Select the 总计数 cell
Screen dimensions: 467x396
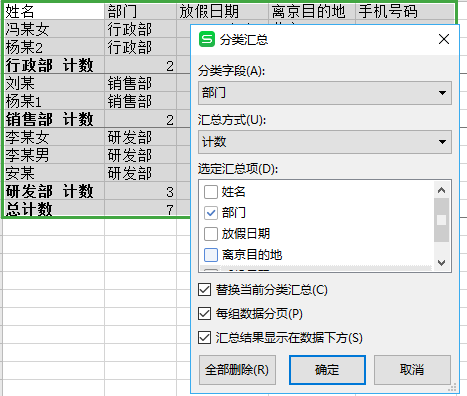pyautogui.click(x=54, y=209)
